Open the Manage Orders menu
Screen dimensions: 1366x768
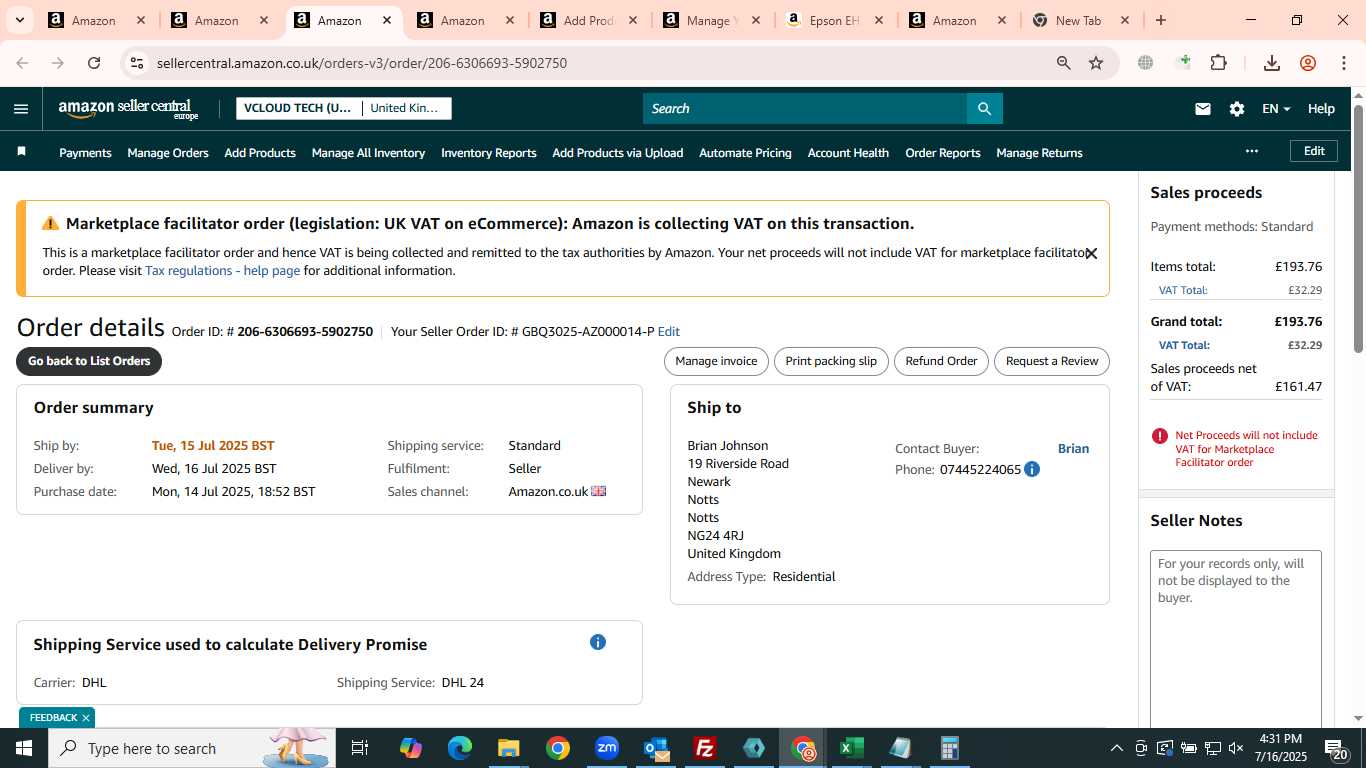pyautogui.click(x=168, y=153)
